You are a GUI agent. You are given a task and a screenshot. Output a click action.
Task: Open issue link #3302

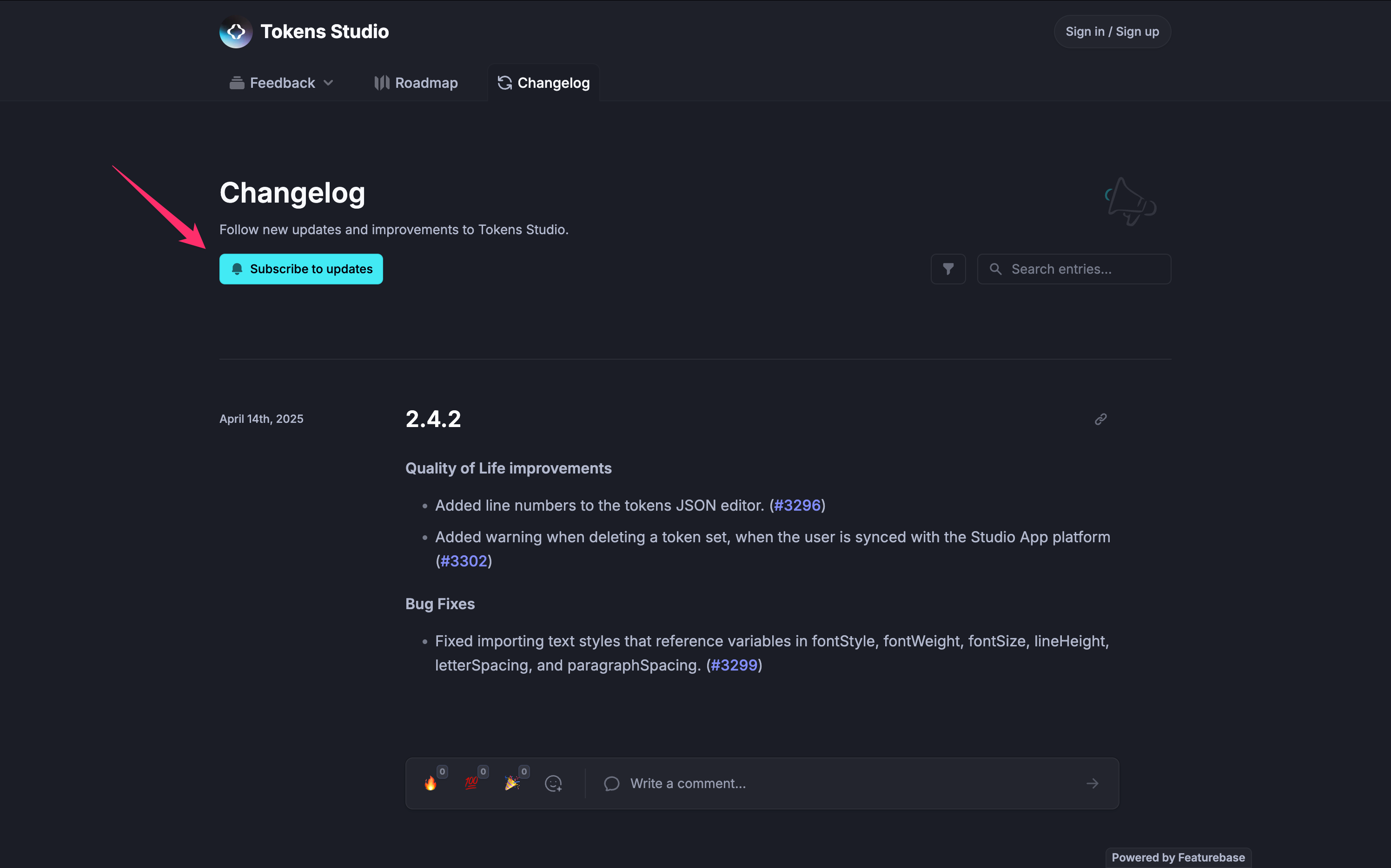[464, 561]
